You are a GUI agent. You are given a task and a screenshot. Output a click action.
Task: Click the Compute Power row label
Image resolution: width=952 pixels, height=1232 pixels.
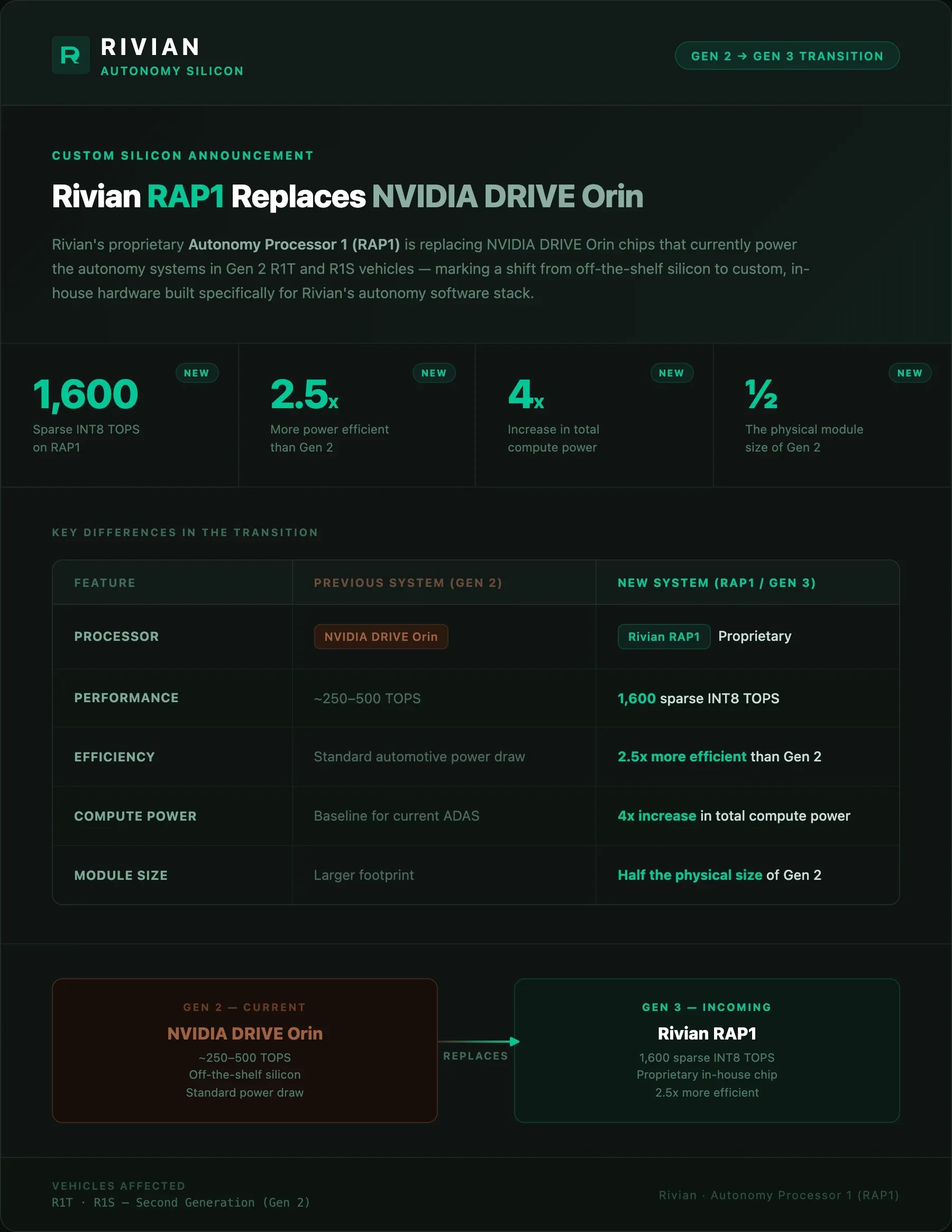pyautogui.click(x=135, y=816)
